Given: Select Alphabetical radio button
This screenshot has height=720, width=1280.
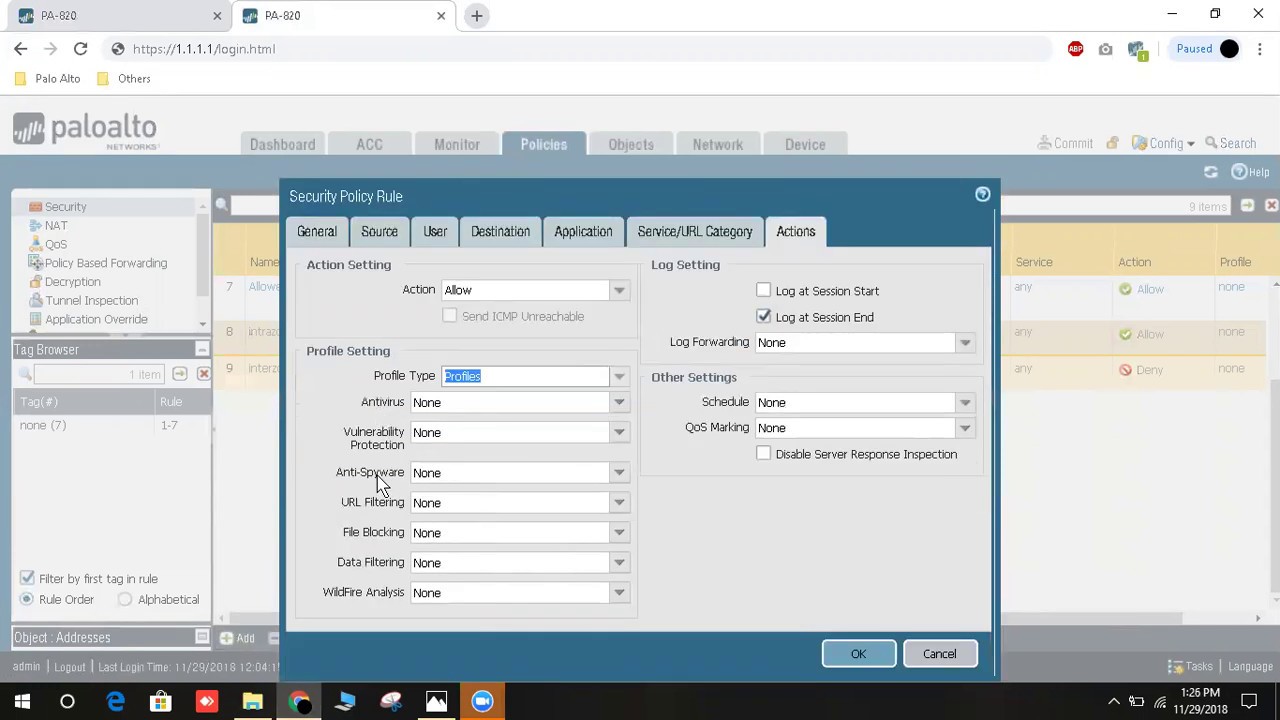Looking at the screenshot, I should [x=125, y=599].
